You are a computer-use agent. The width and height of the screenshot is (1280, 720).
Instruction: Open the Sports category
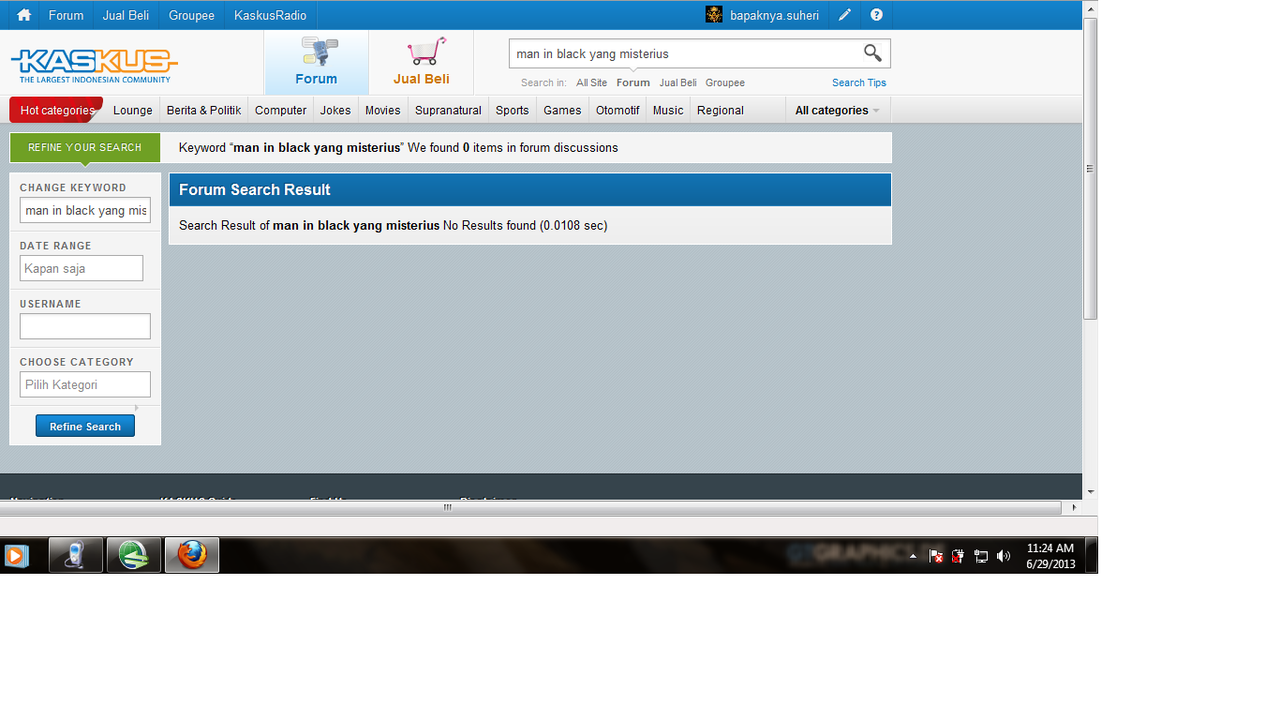click(x=512, y=110)
